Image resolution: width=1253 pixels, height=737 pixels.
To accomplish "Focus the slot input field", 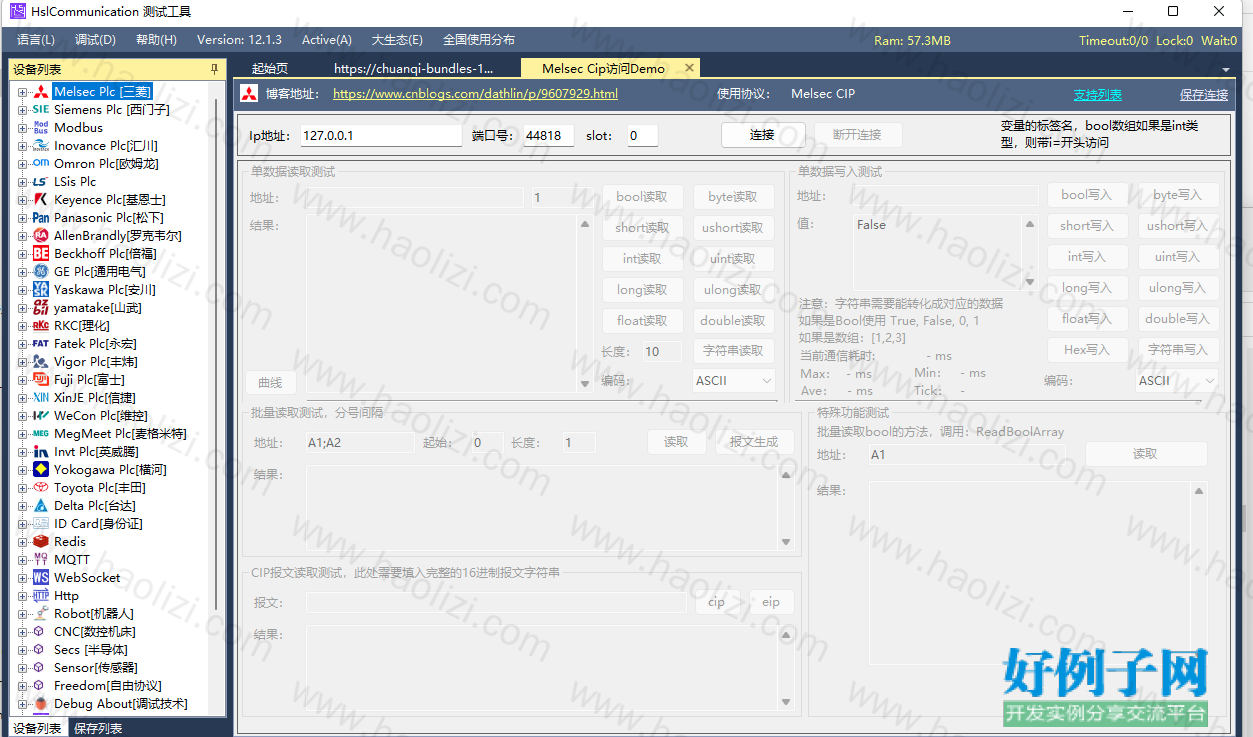I will click(643, 136).
